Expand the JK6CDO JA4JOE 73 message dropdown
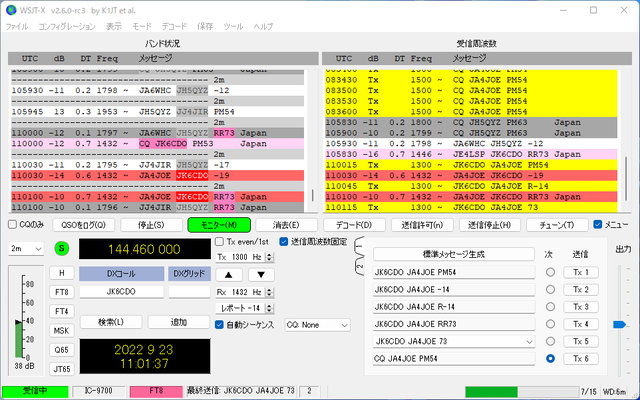 pos(529,342)
